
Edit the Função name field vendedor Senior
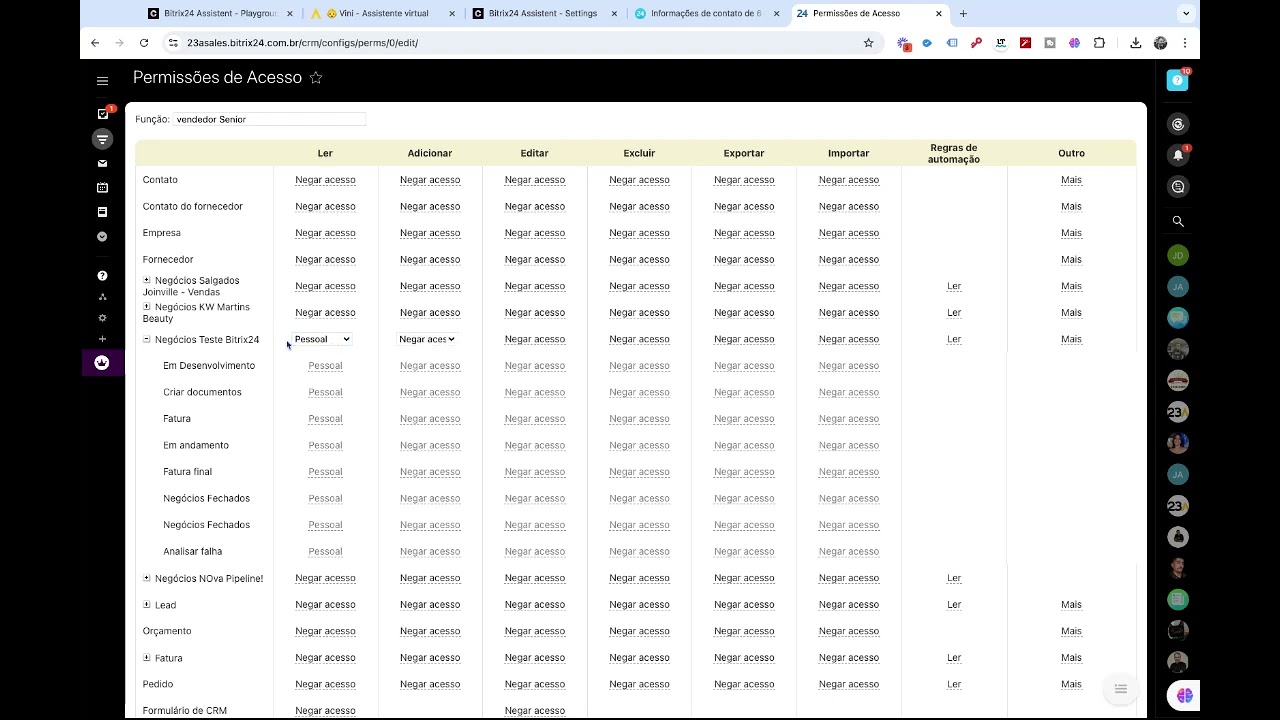[270, 119]
